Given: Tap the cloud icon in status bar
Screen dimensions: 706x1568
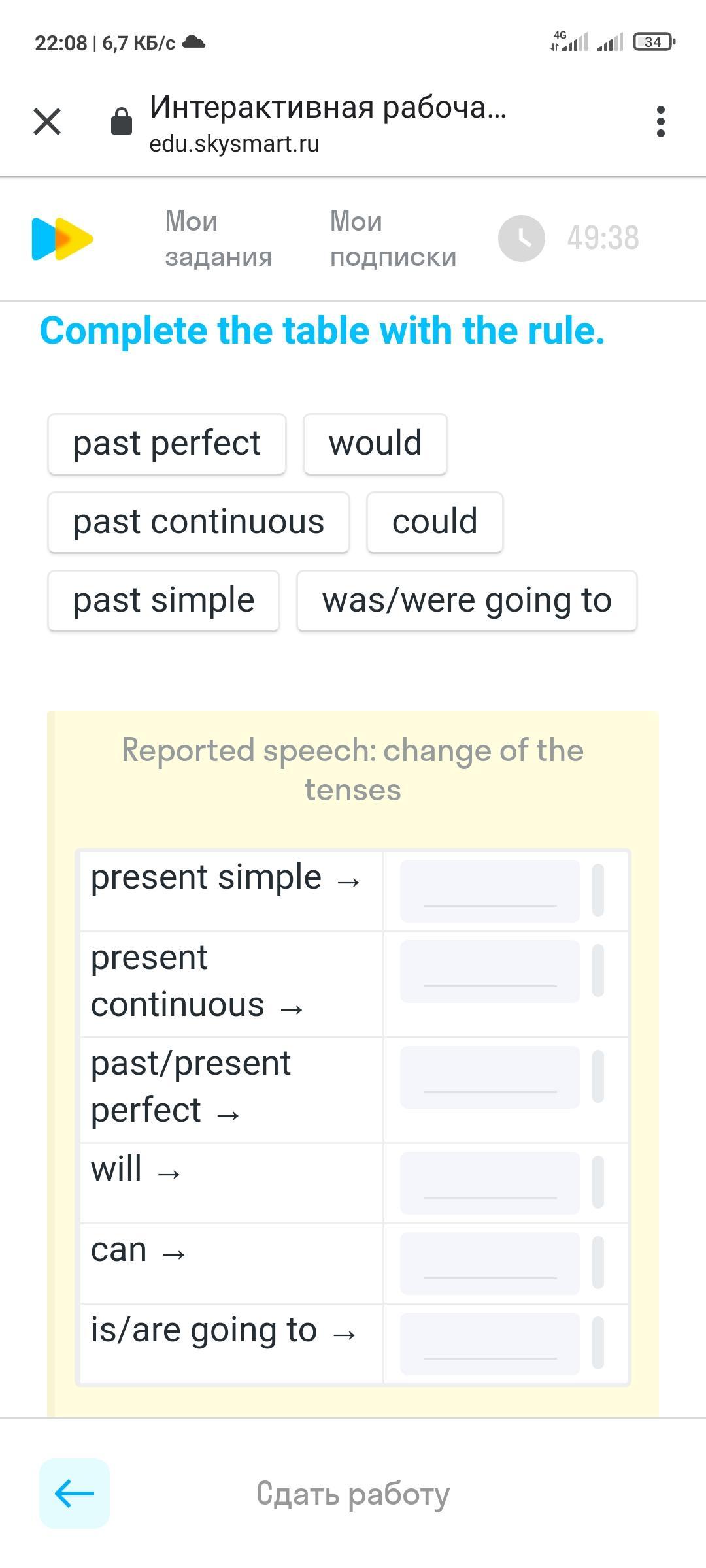Looking at the screenshot, I should (x=193, y=42).
